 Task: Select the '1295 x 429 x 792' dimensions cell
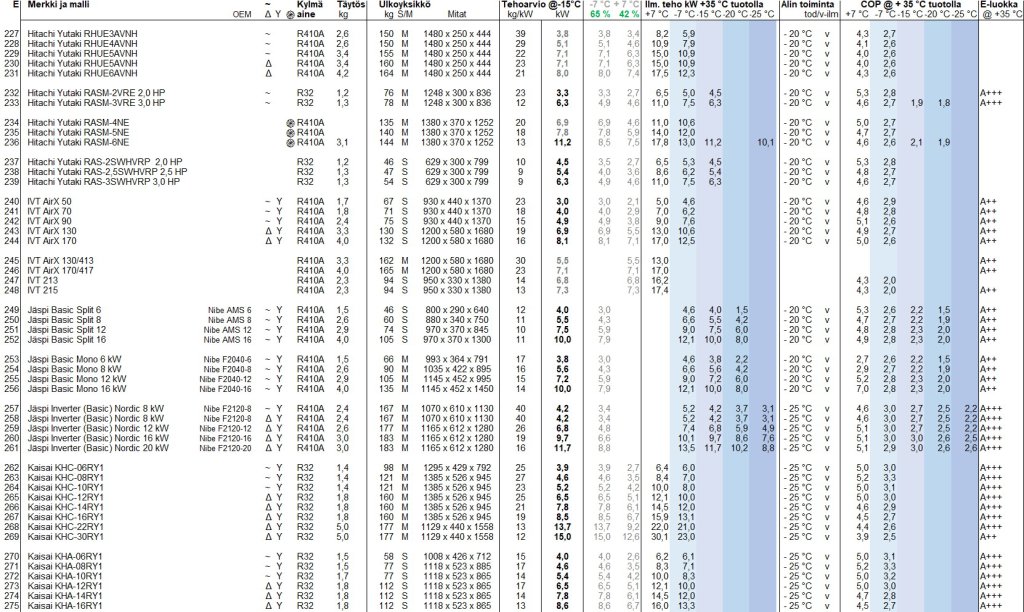457,468
